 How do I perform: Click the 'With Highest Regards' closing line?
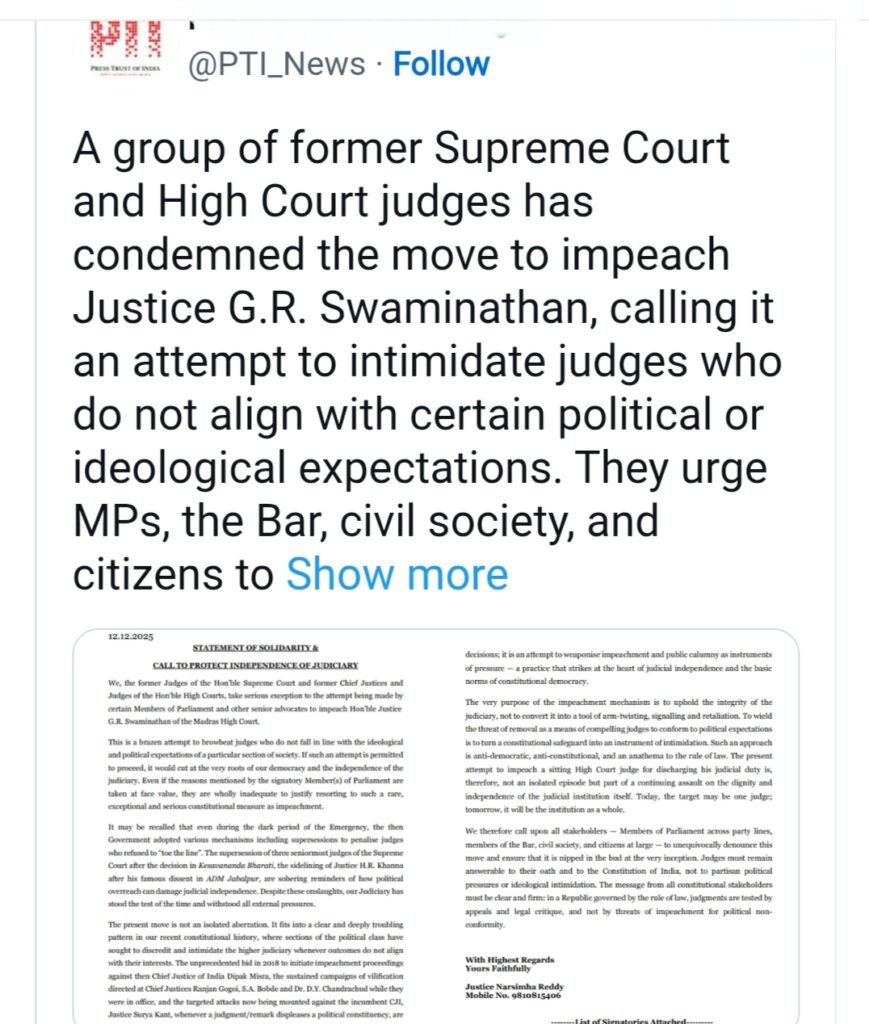(x=507, y=959)
